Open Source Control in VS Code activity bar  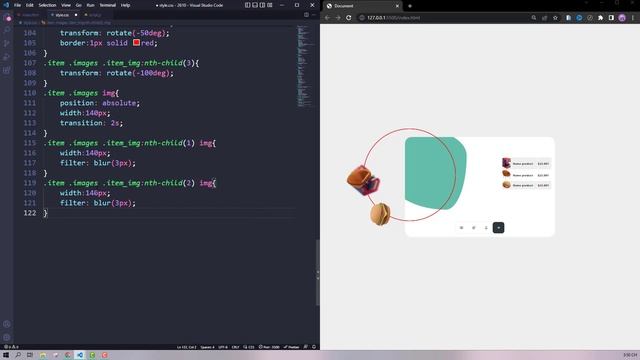coord(7,44)
